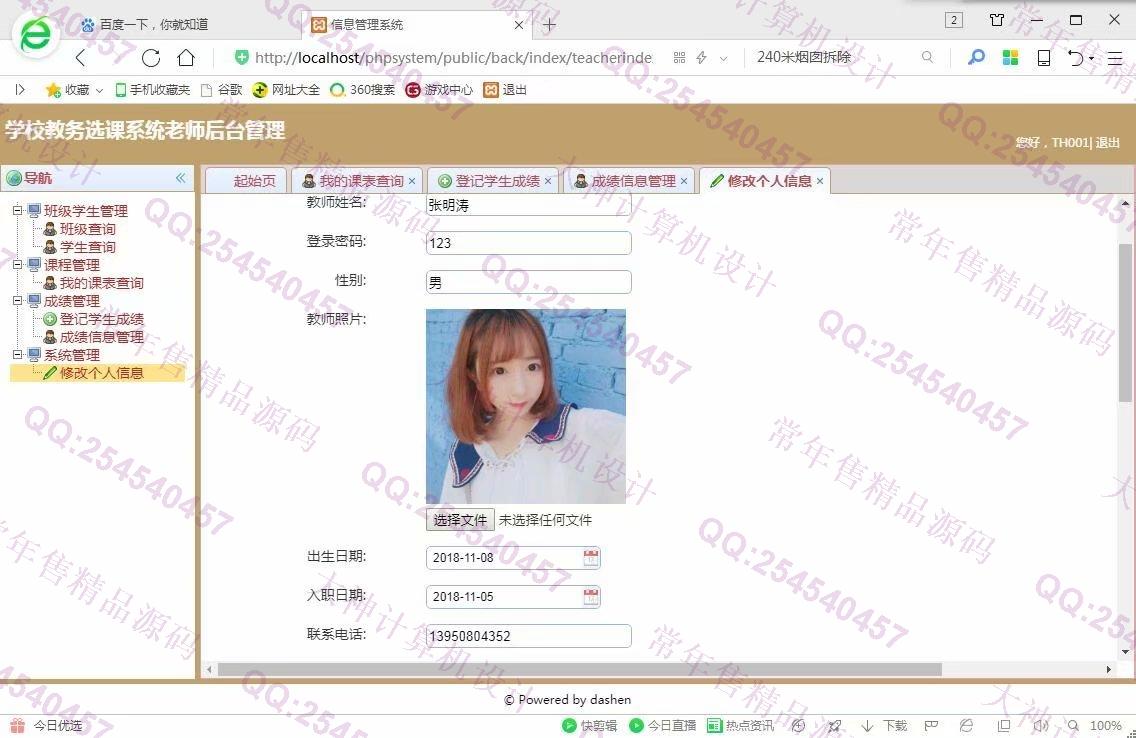1136x738 pixels.
Task: Click the 100% zoom level indicator
Action: [1106, 726]
